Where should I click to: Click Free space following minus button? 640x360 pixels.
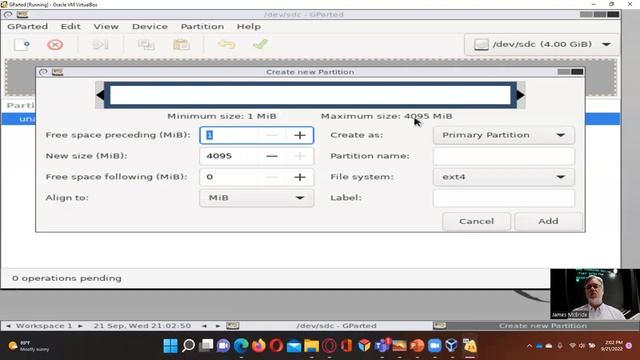point(272,177)
